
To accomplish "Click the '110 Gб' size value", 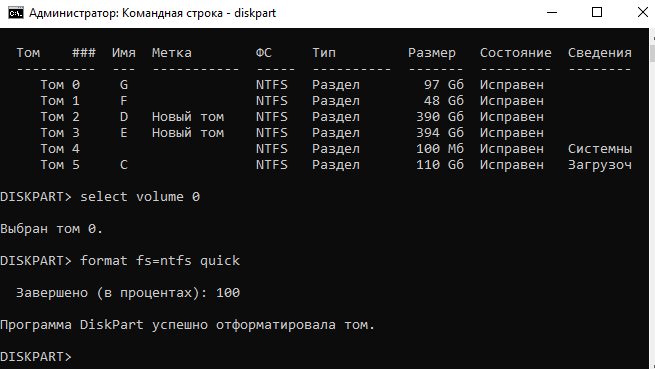I will pos(440,165).
